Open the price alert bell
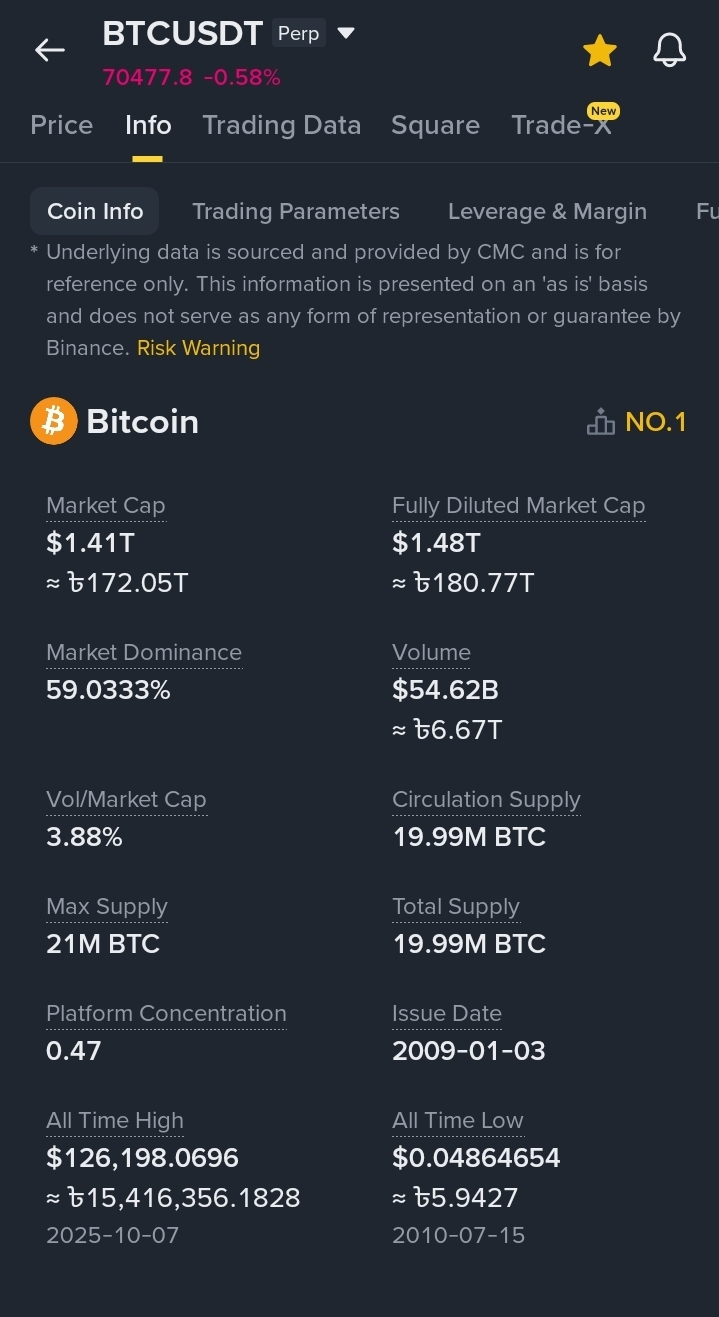Screen dimensions: 719x1317 [669, 50]
